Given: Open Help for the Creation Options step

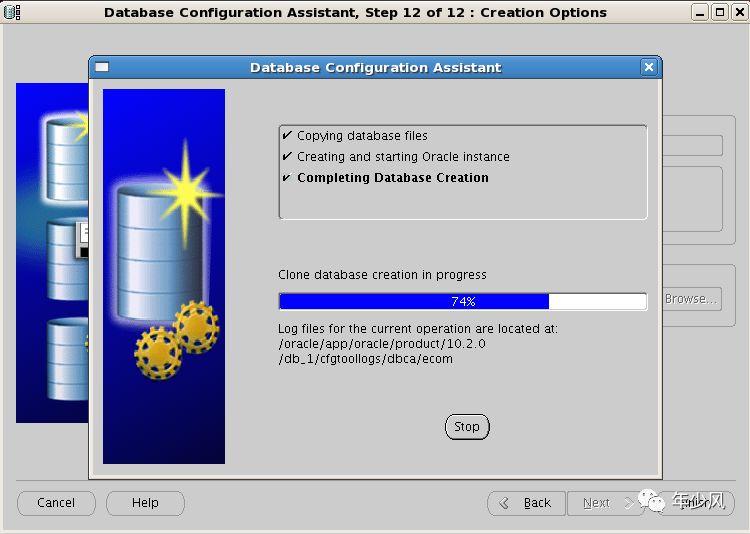Looking at the screenshot, I should 145,503.
